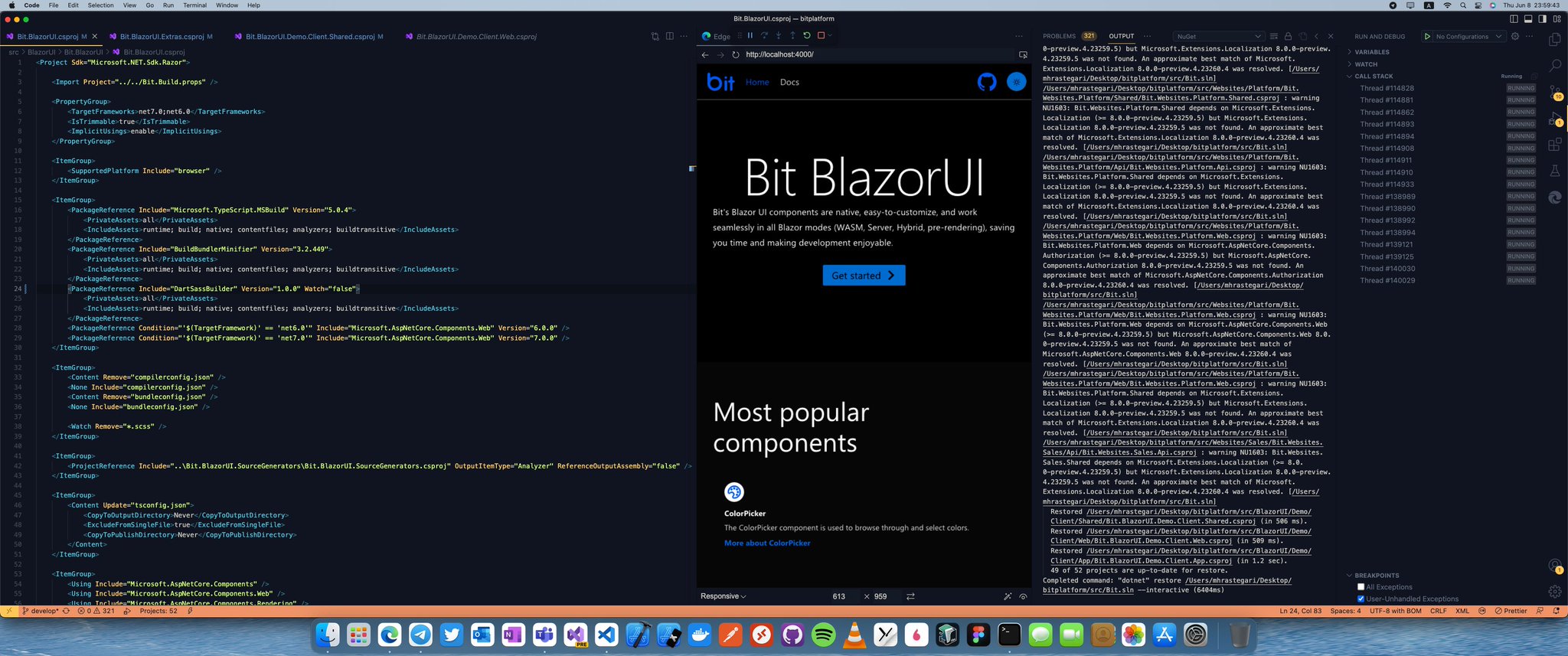The width and height of the screenshot is (1568, 656).
Task: Close the output panel with X
Action: click(x=1331, y=36)
